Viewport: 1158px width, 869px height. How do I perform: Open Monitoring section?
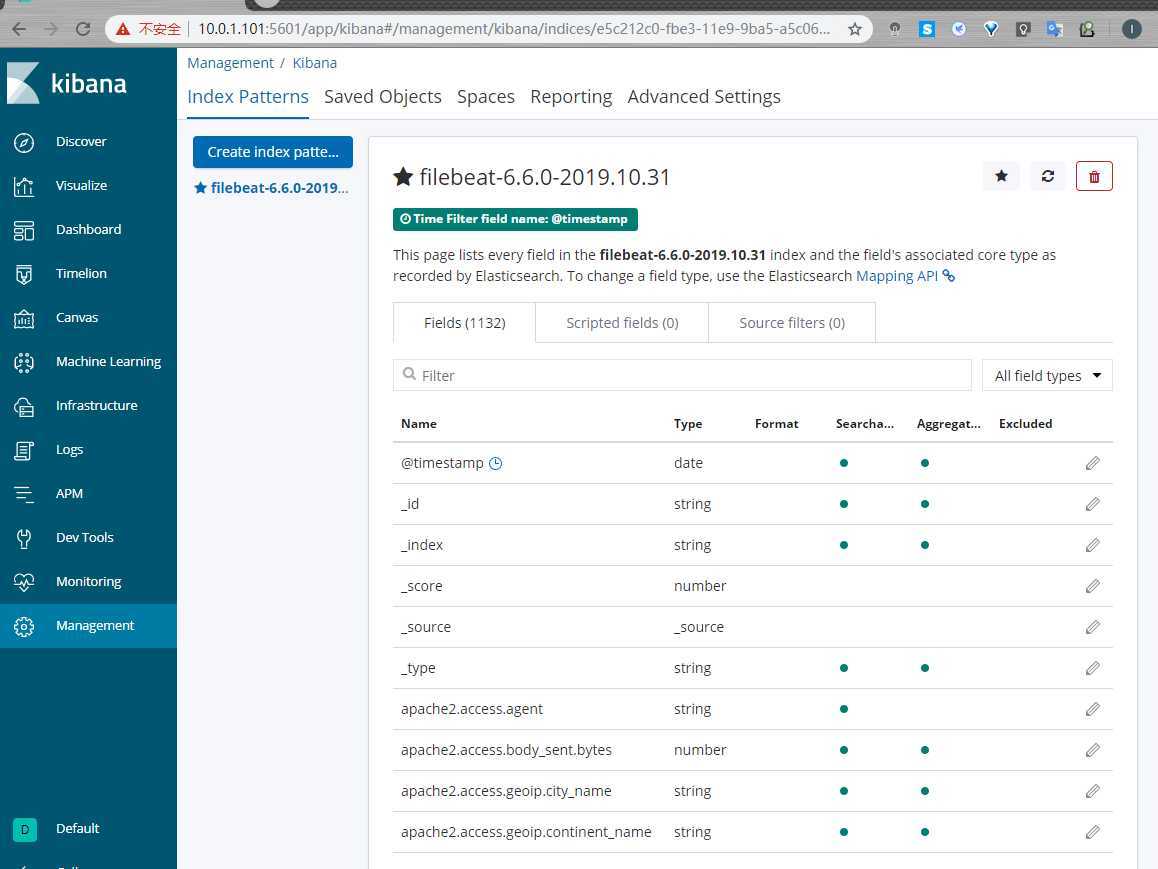coord(89,582)
